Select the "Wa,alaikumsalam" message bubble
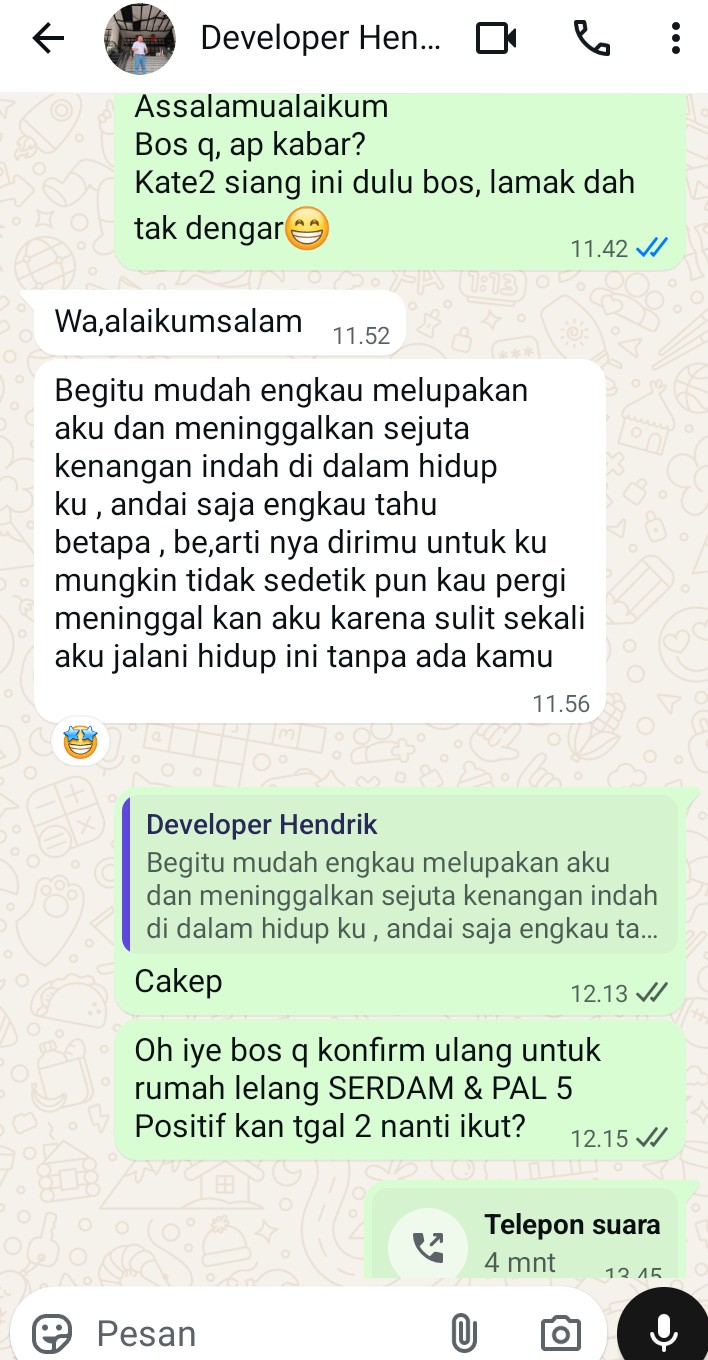708x1360 pixels. (x=220, y=323)
